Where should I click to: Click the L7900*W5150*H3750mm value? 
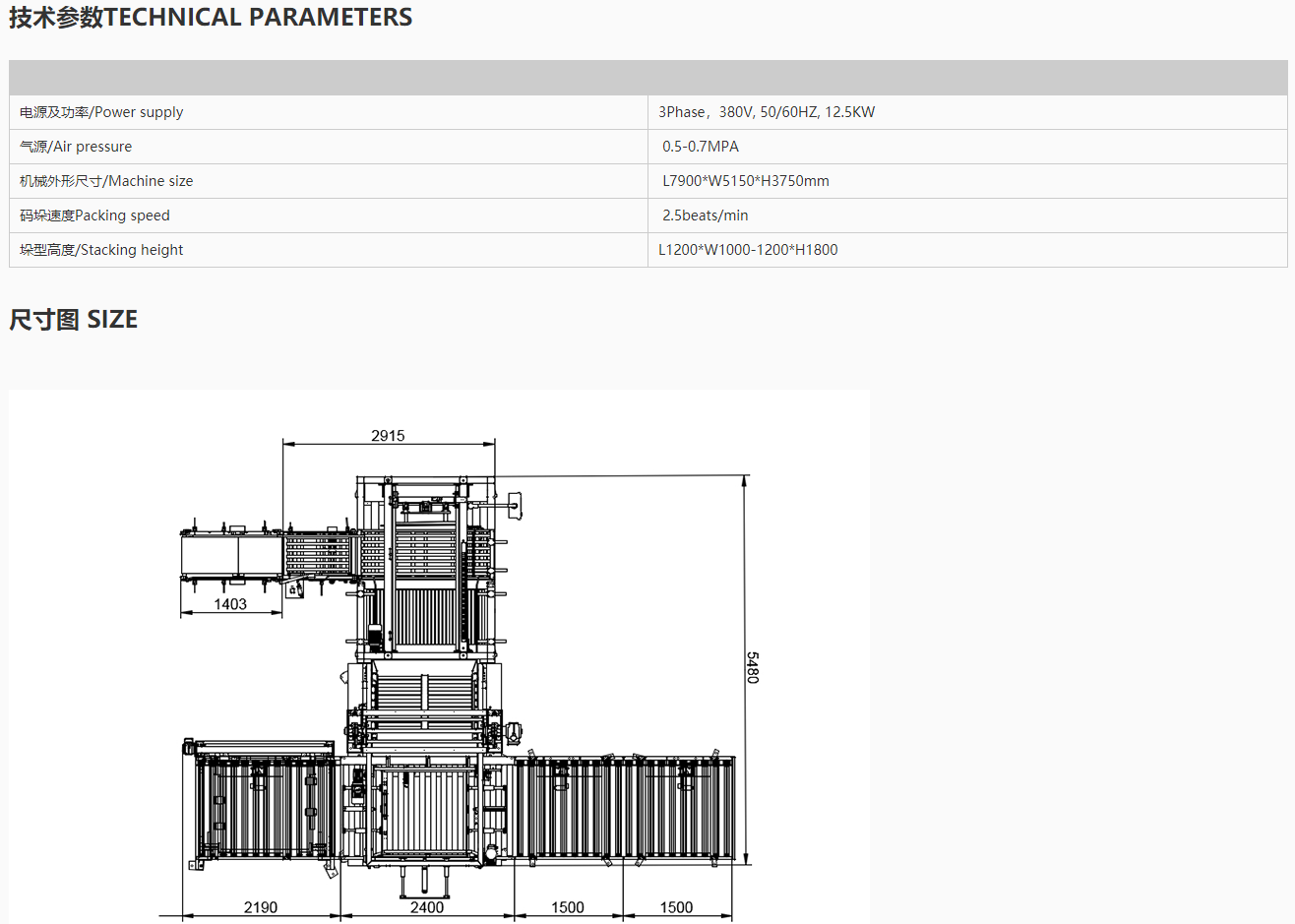coord(746,181)
